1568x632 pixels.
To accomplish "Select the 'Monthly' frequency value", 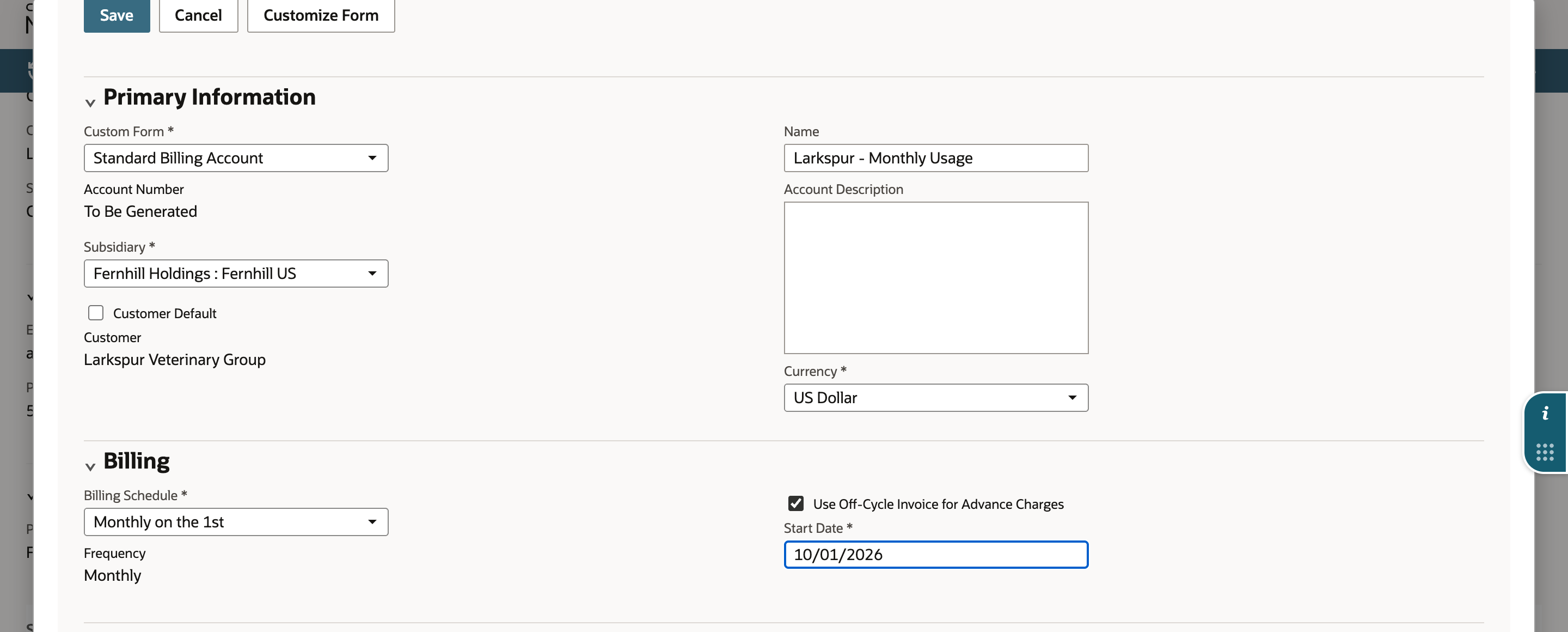I will click(113, 575).
